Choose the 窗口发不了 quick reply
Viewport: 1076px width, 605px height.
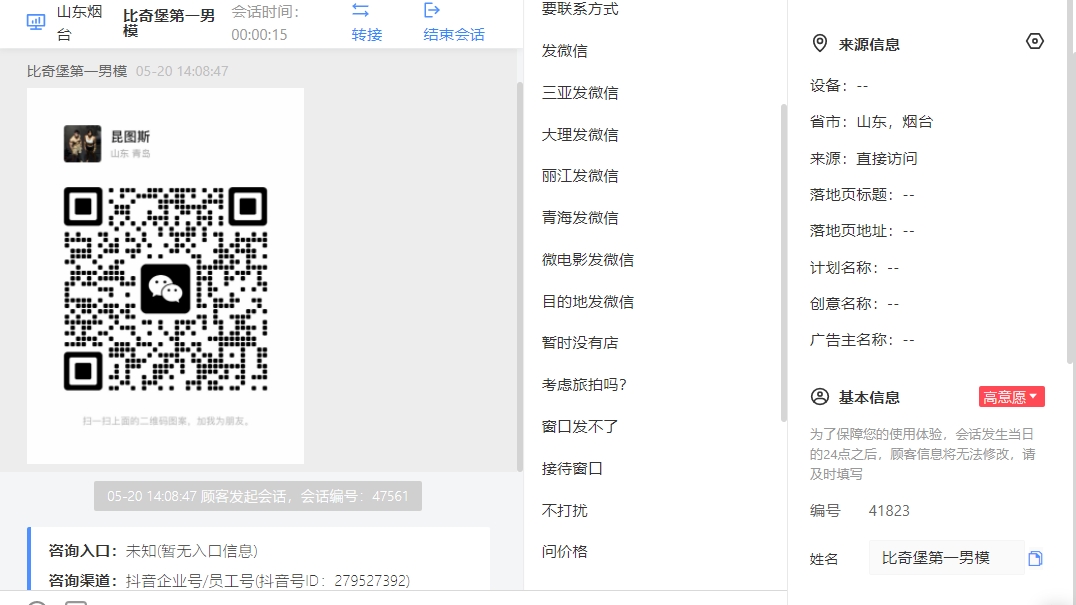580,426
